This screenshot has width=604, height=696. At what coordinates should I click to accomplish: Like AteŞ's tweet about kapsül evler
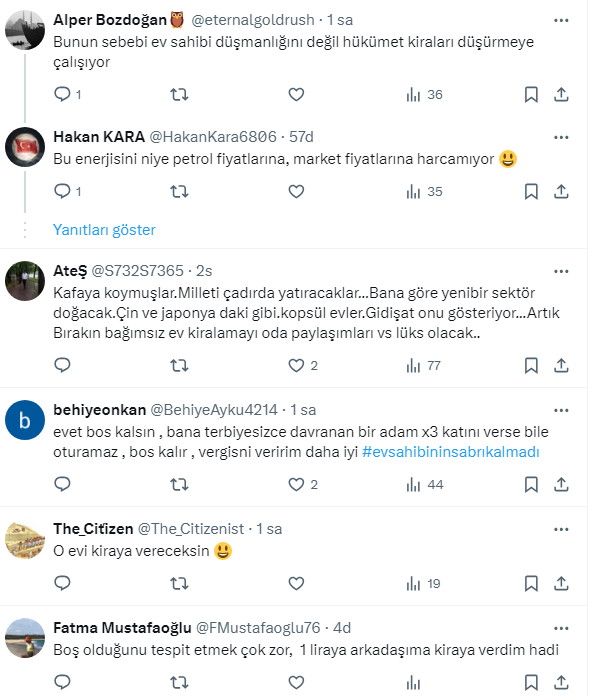[296, 366]
